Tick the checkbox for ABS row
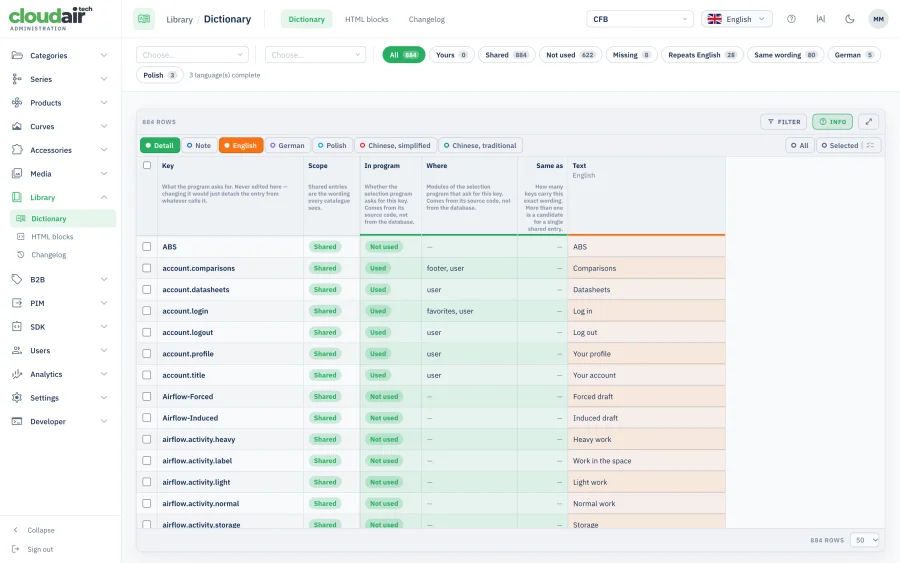900x563 pixels. pos(147,246)
